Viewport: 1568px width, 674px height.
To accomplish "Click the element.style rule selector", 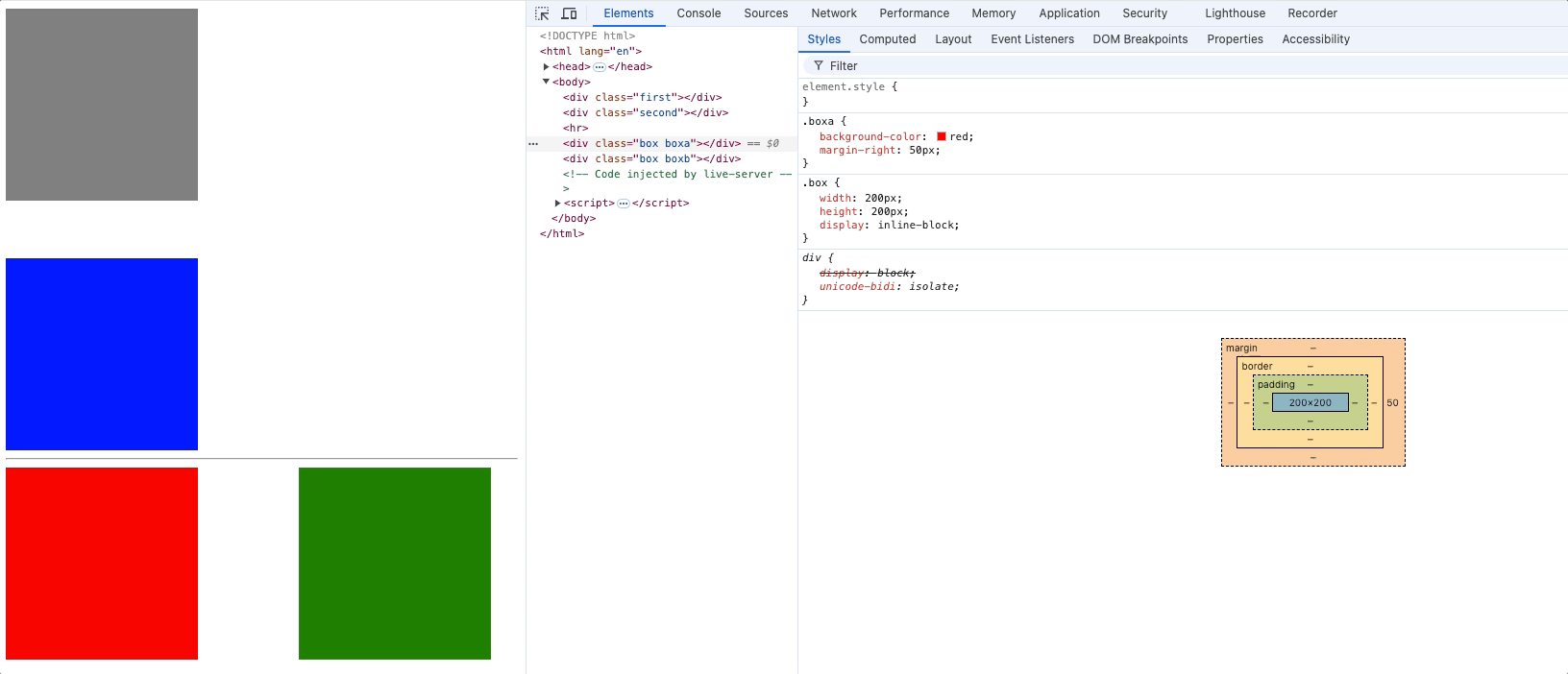I will pos(844,86).
